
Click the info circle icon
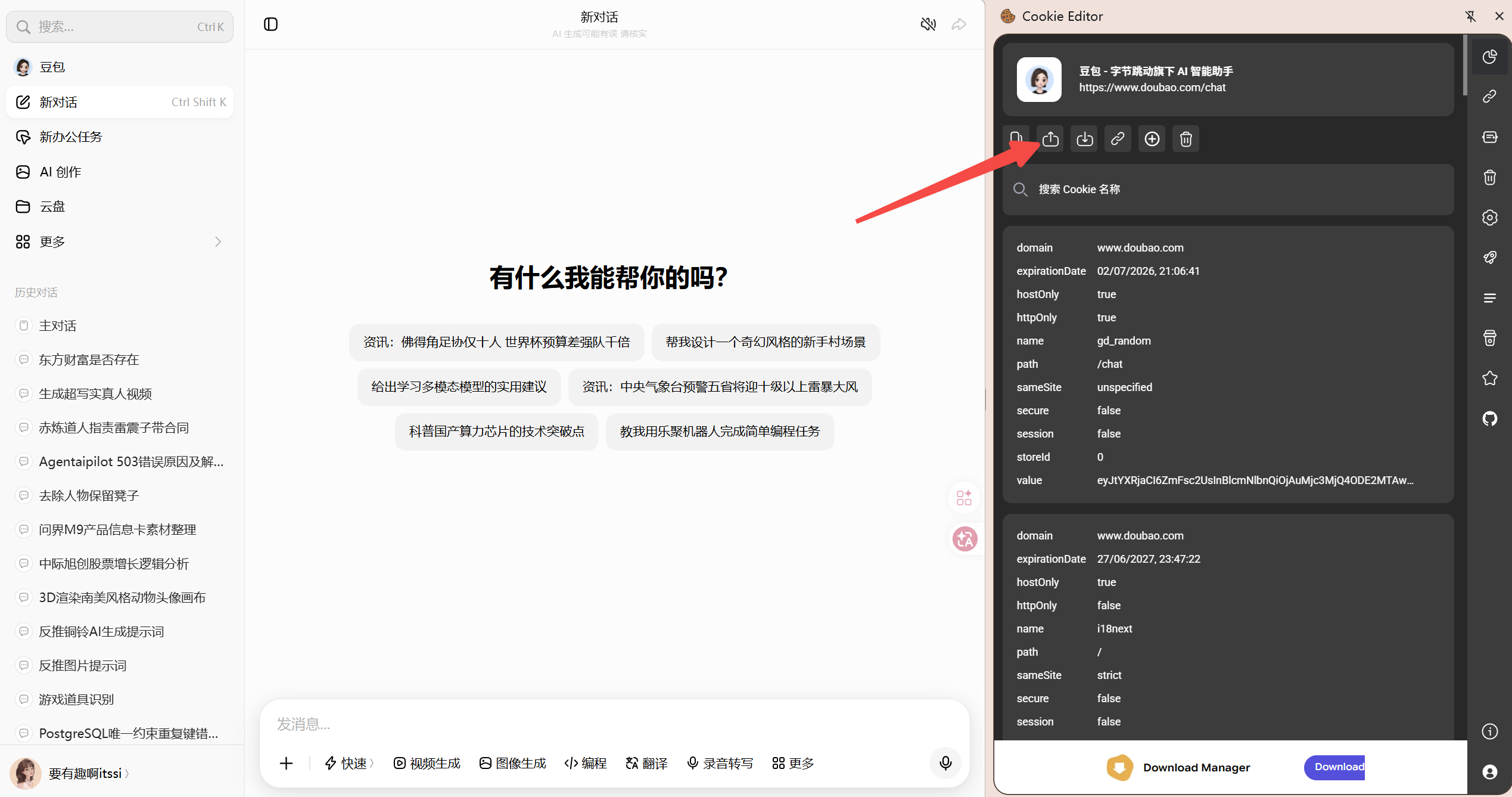tap(1490, 731)
